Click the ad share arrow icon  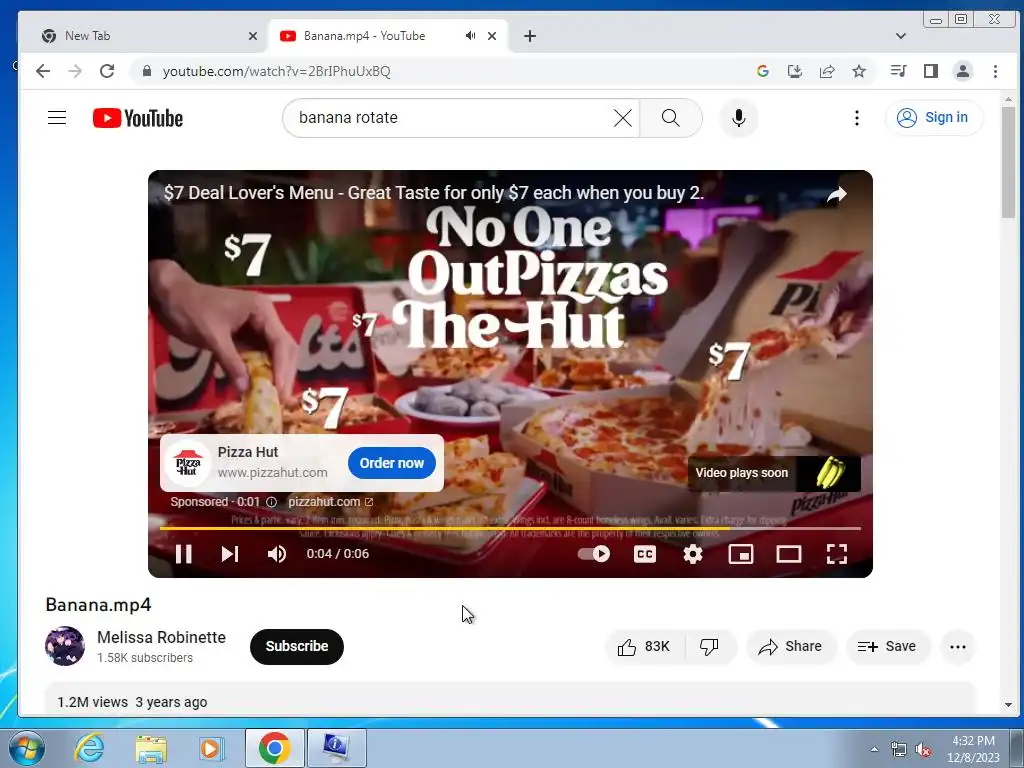pyautogui.click(x=837, y=194)
